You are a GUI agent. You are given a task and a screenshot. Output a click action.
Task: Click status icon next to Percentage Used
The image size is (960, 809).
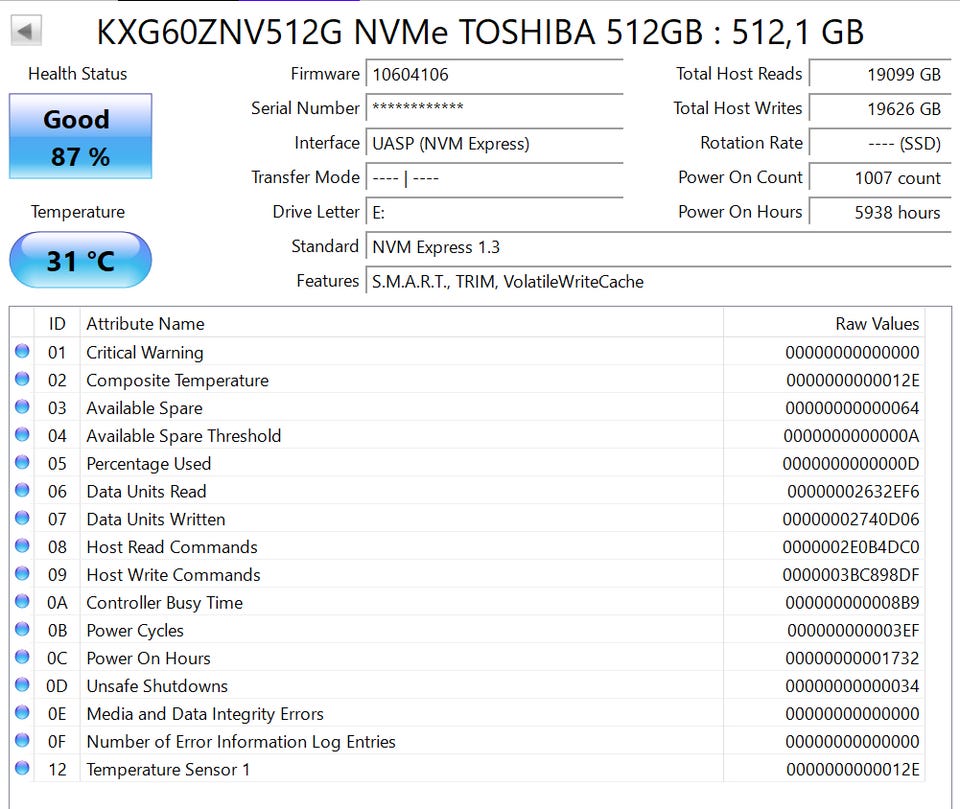point(22,463)
